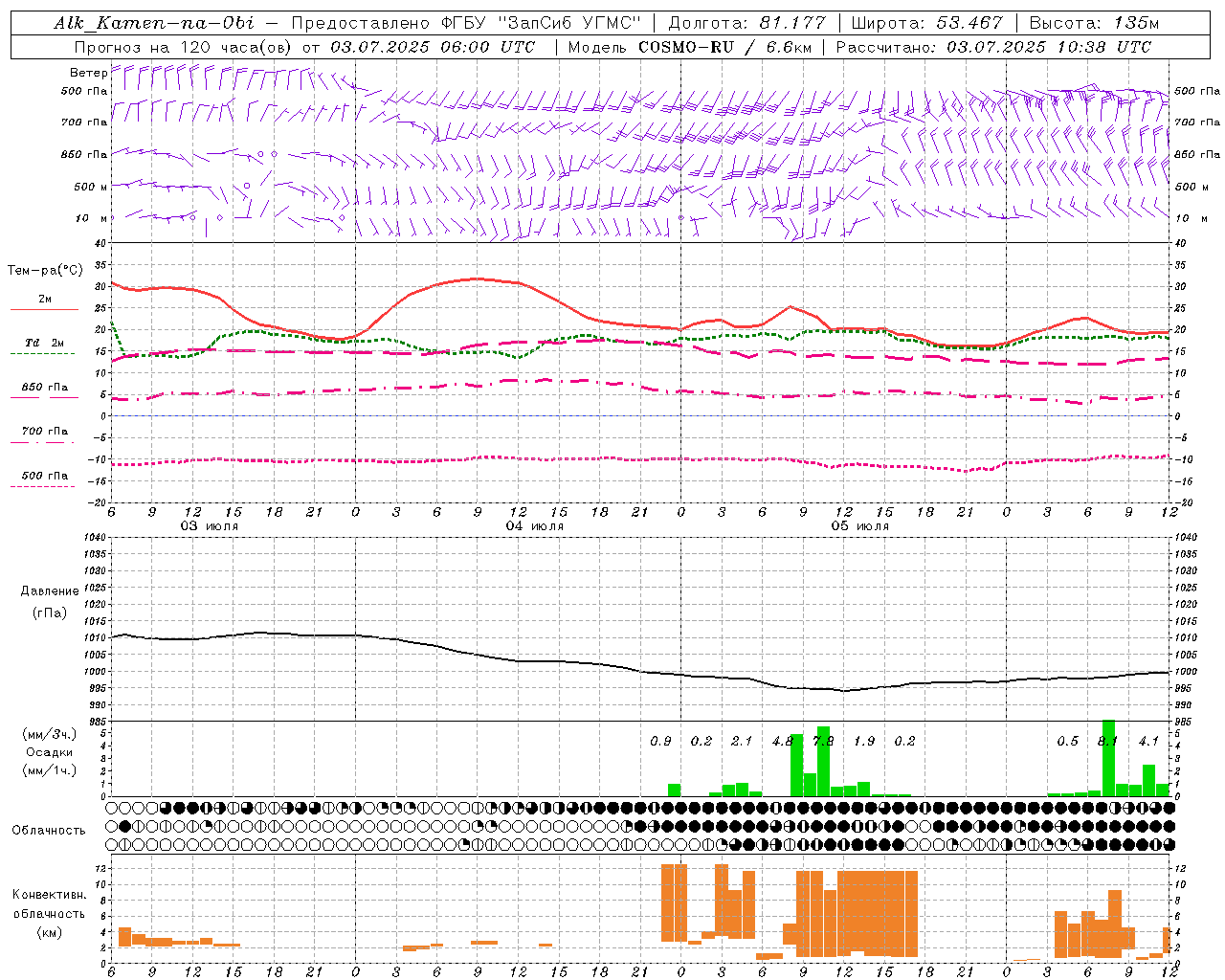
Task: Click the precipitation value 1.9
Action: [864, 742]
